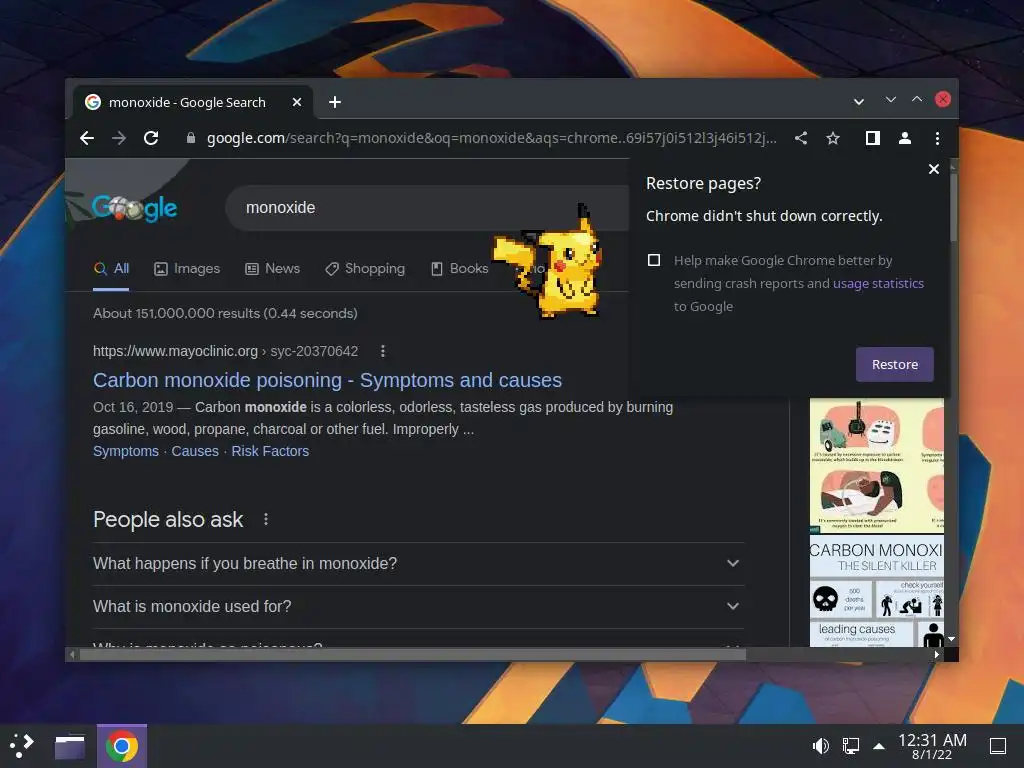Viewport: 1024px width, 768px height.
Task: Open the tab search dropdown arrow
Action: click(x=859, y=101)
